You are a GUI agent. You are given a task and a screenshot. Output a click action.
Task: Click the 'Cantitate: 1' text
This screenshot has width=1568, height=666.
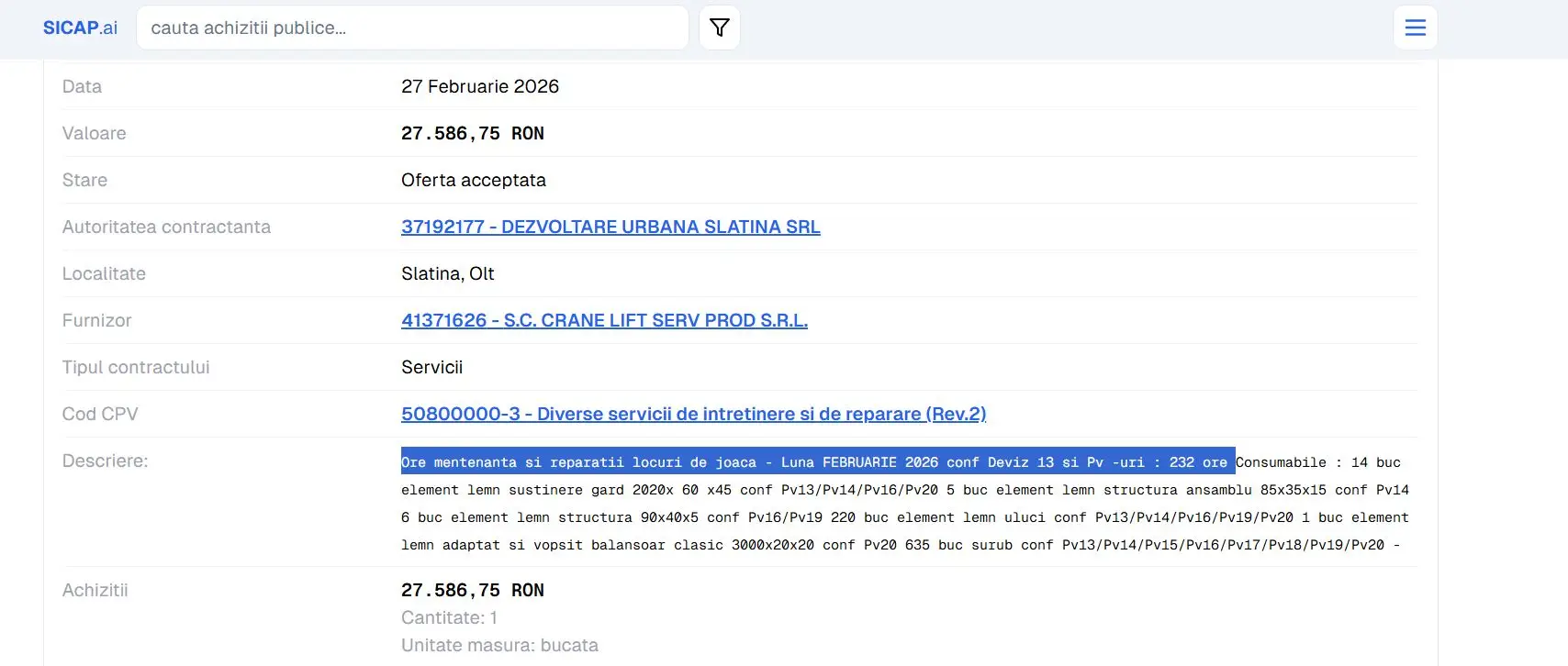tap(449, 617)
